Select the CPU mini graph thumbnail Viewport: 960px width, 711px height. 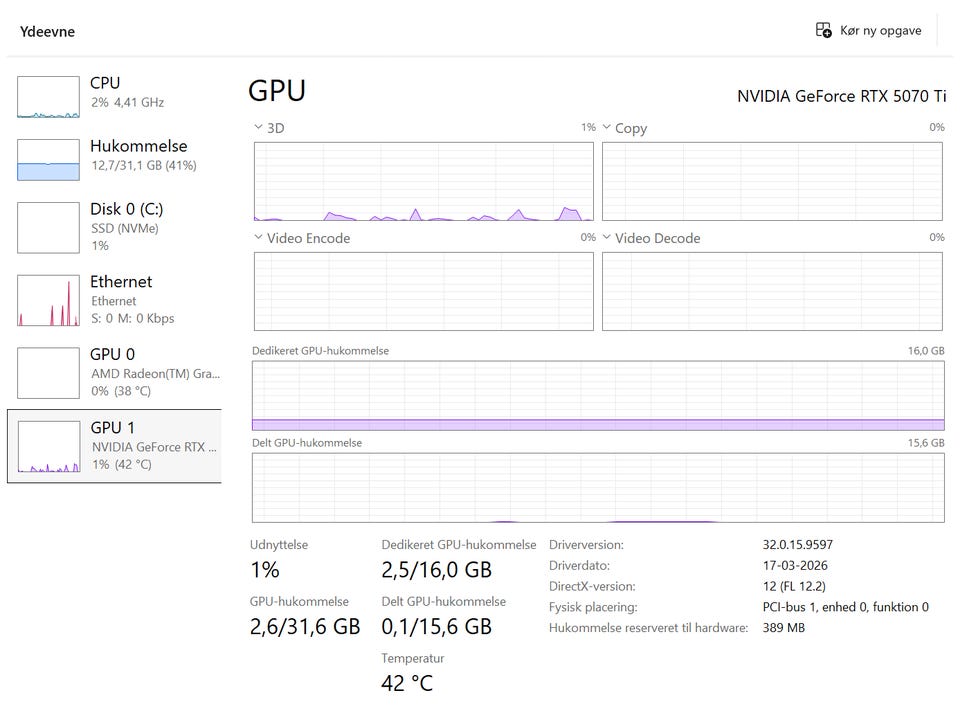[x=48, y=97]
